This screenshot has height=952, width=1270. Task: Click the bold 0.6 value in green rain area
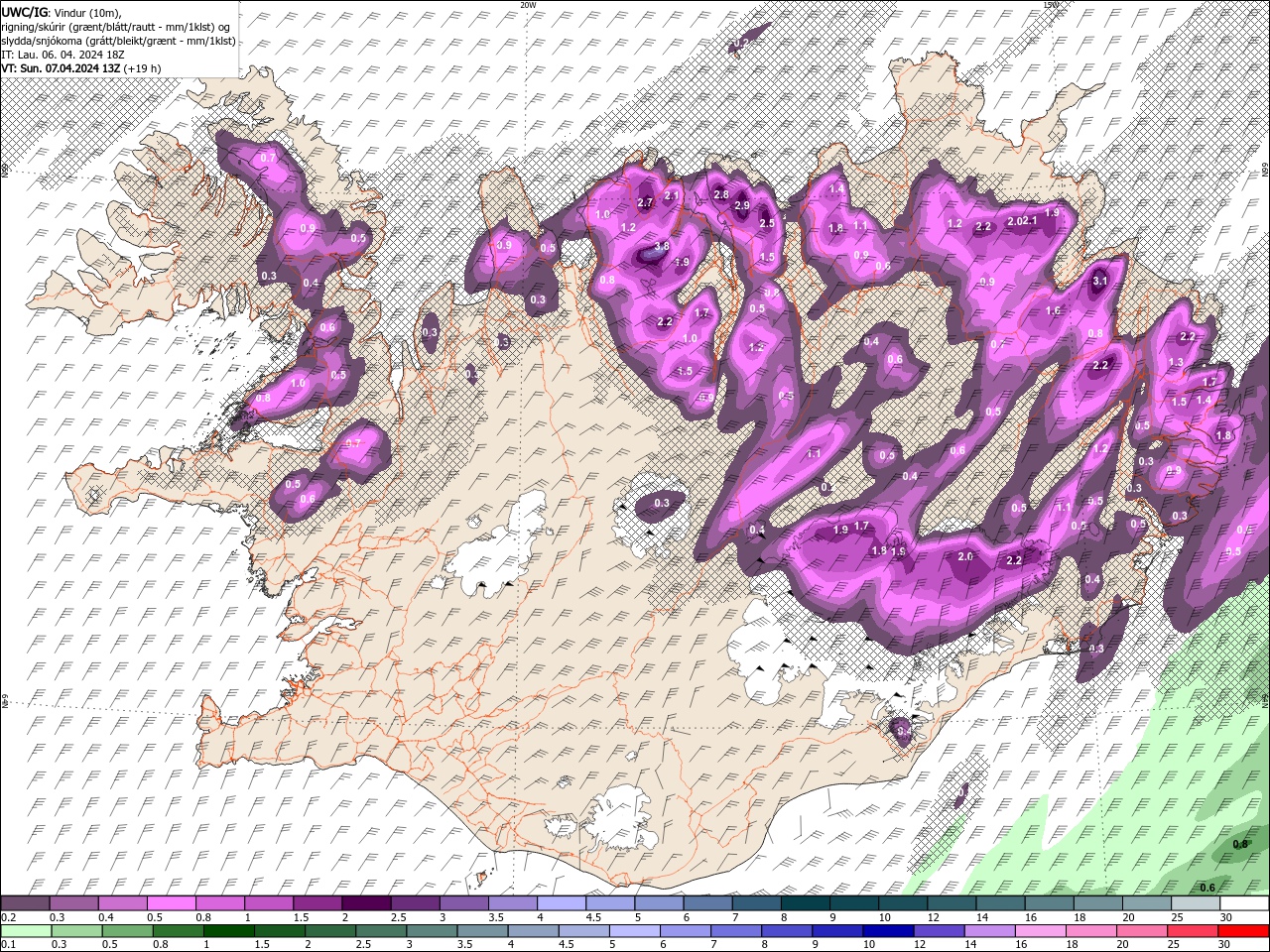[x=1207, y=888]
